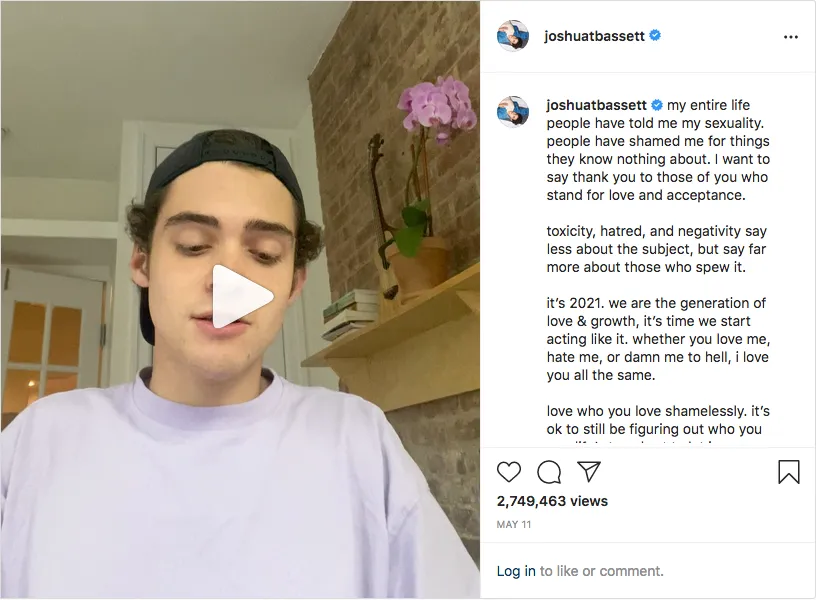
Task: Open joshuatbassett username in caption
Action: click(x=596, y=105)
